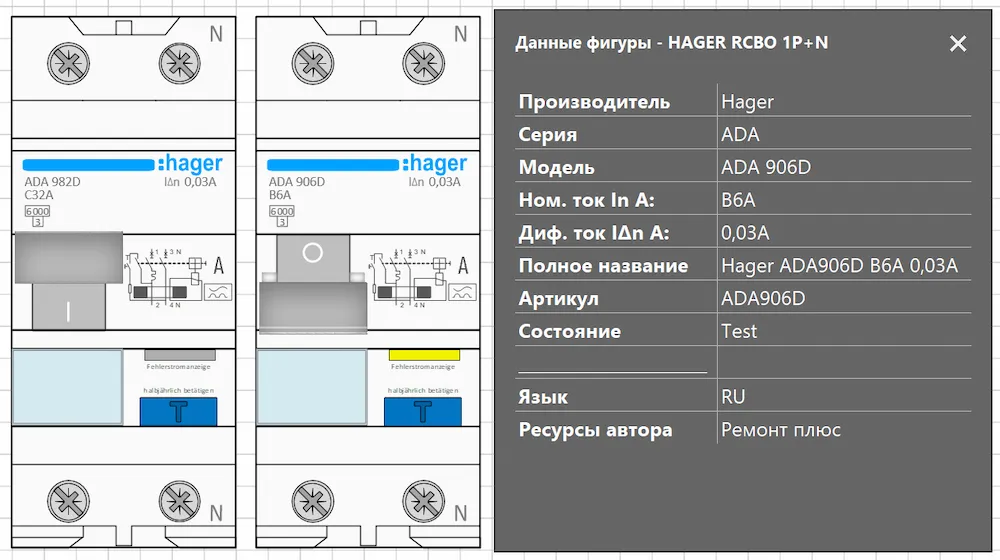Click the Диф. ток value 0,03A in panel
1000x560 pixels.
(x=745, y=233)
